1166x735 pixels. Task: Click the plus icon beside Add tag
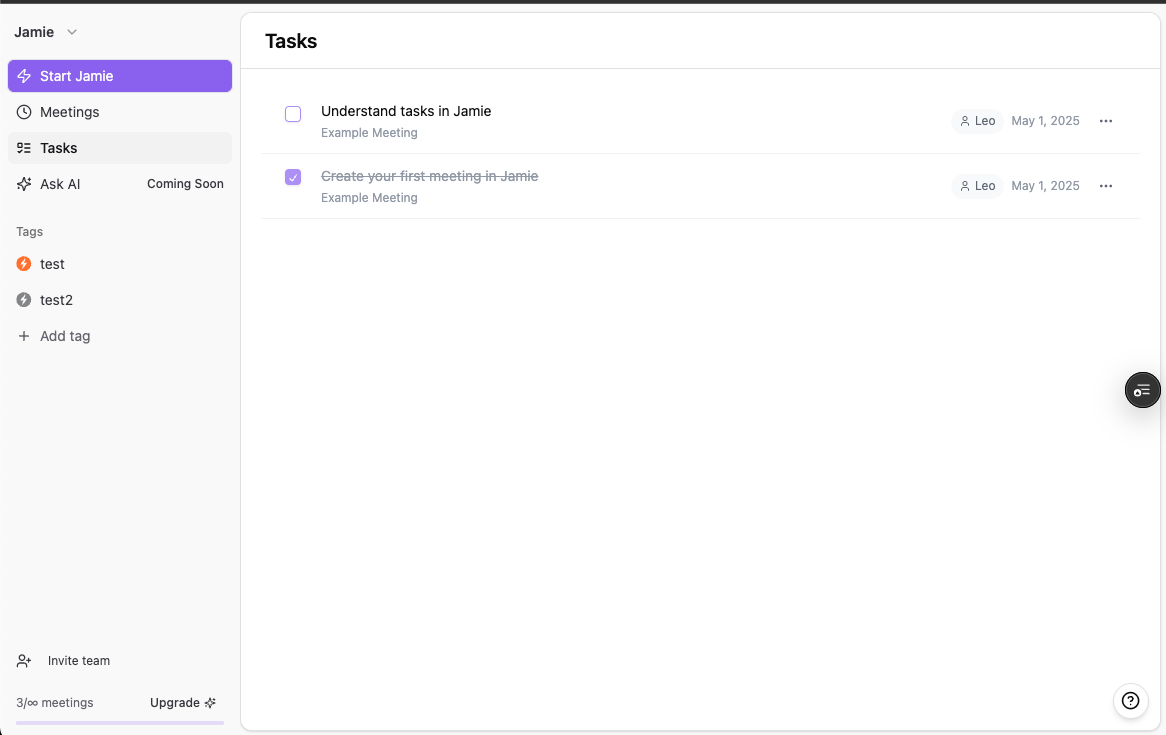click(24, 336)
